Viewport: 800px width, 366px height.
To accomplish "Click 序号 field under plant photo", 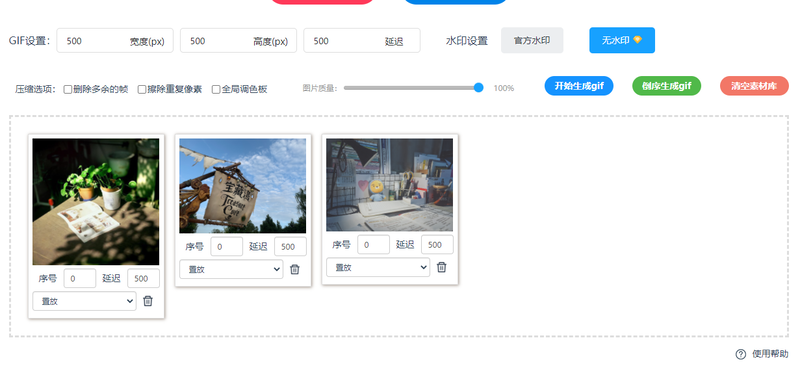I will coord(80,278).
